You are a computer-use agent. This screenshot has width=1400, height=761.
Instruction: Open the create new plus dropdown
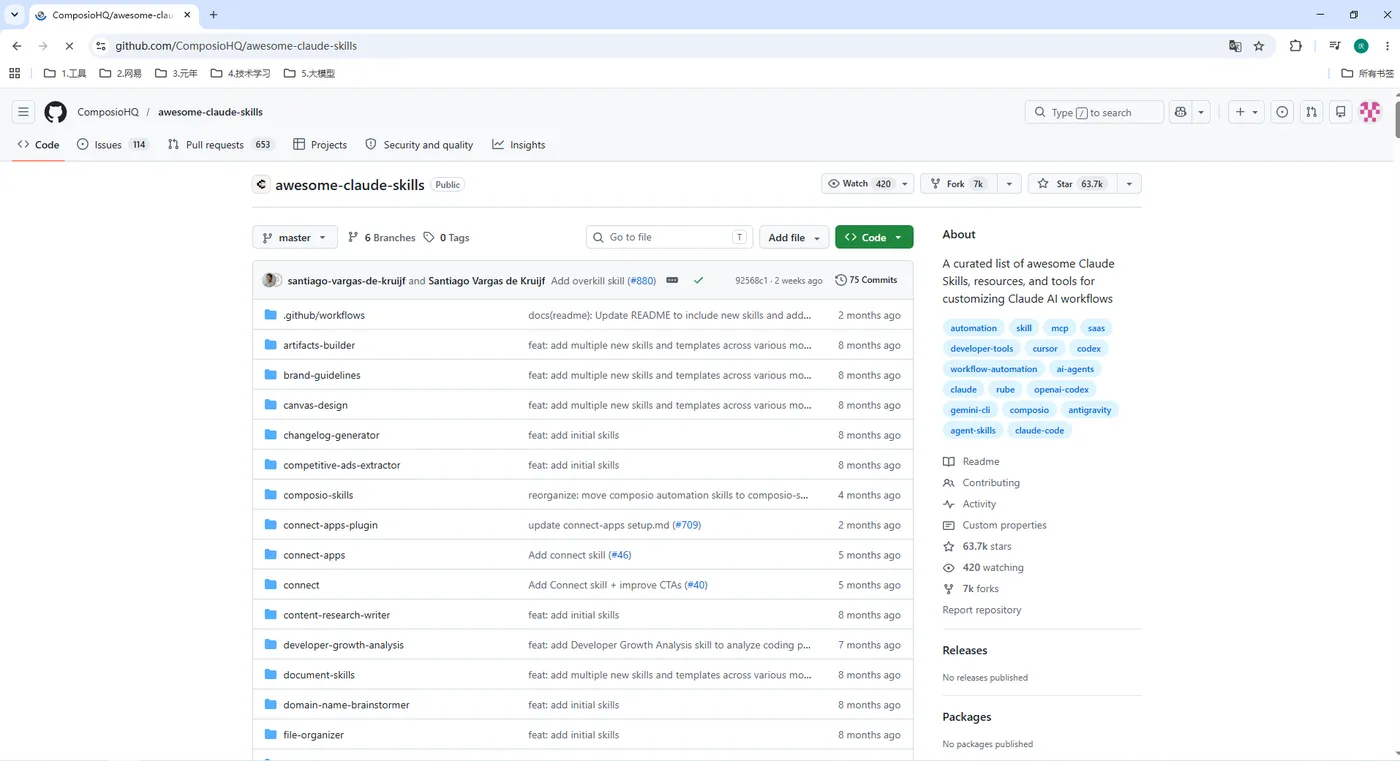coord(1247,112)
